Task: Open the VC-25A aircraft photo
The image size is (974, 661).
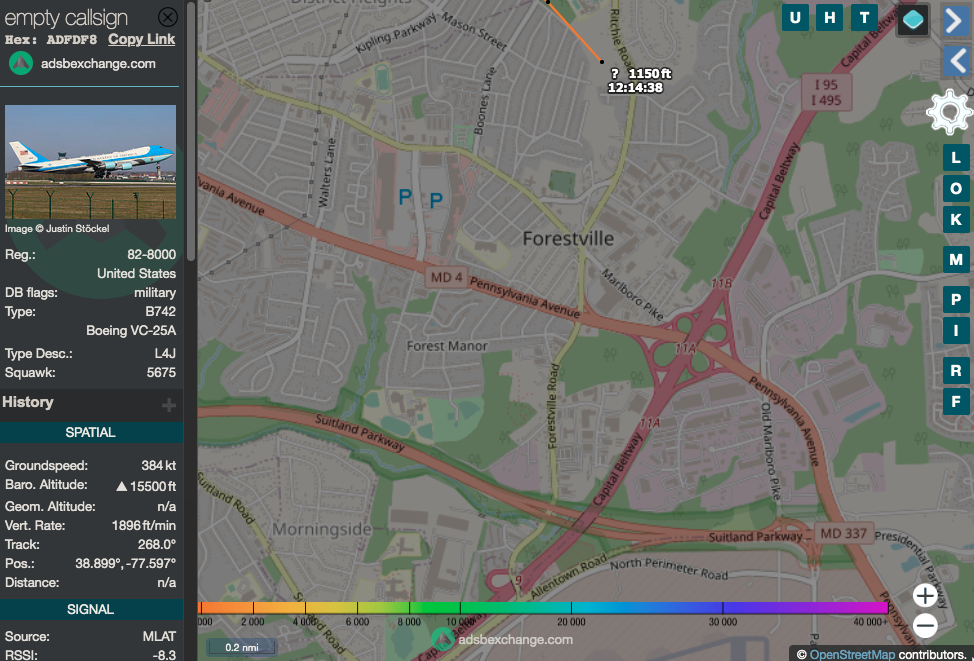Action: click(91, 162)
